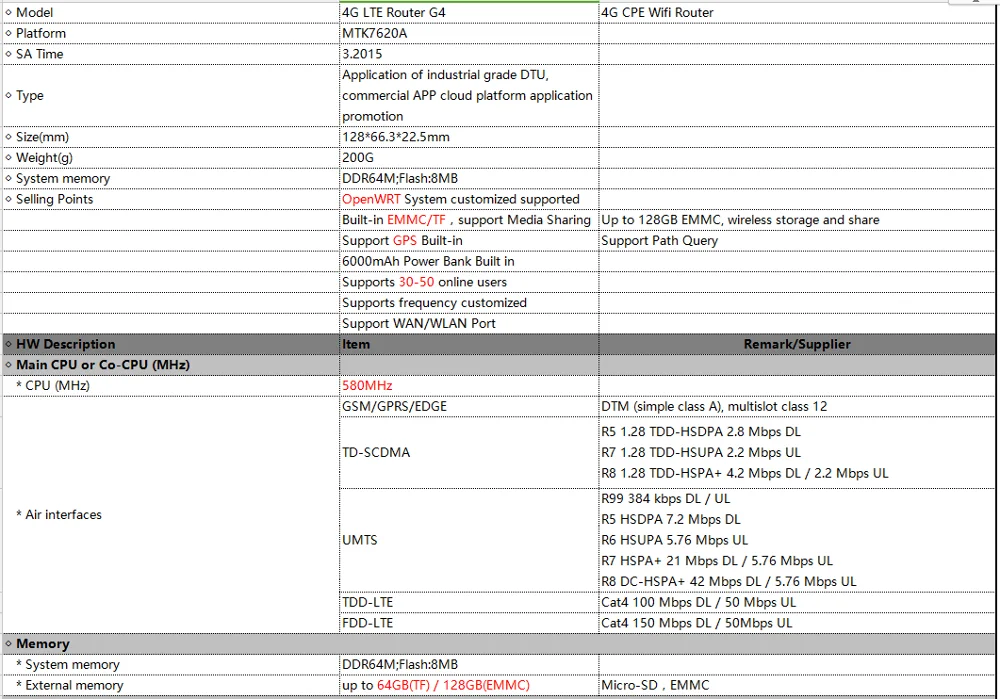Viewport: 1000px width, 699px height.
Task: Click the SA Time value '3.2015'
Action: tap(469, 54)
